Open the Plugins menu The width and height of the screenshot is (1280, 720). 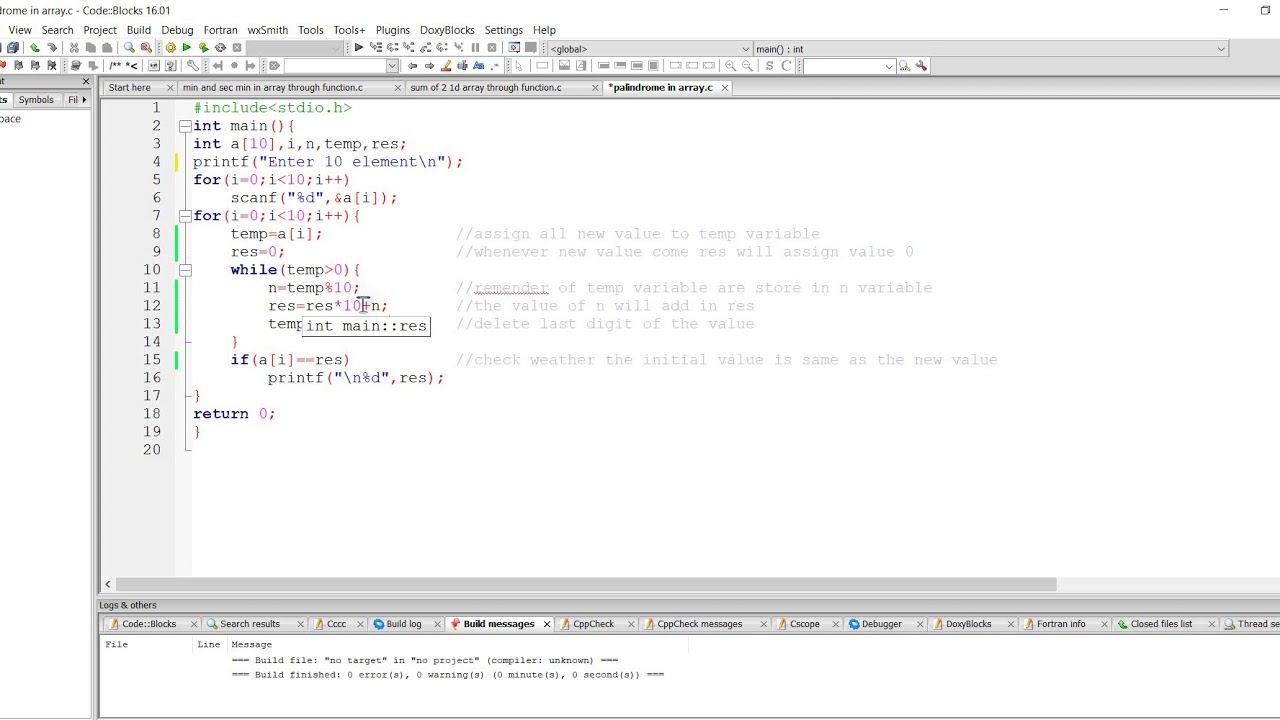[x=393, y=30]
